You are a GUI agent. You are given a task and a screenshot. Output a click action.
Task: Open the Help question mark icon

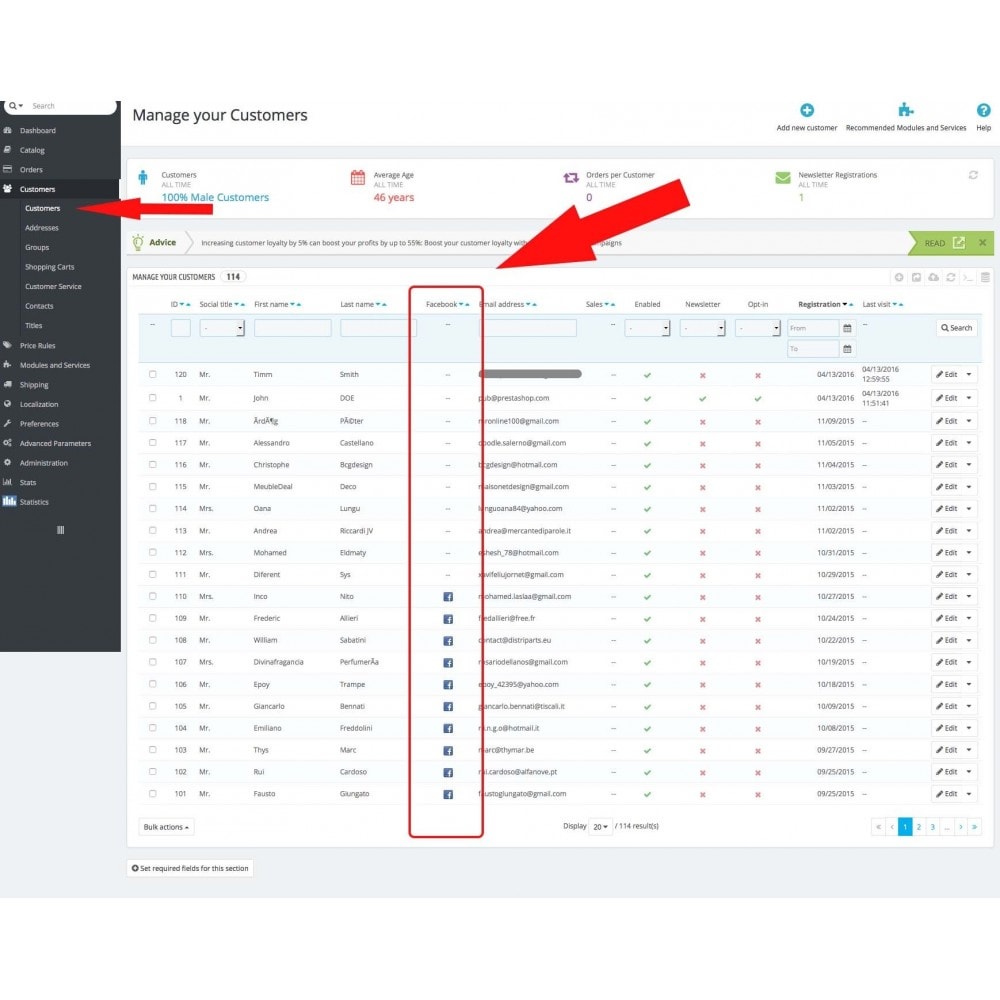click(x=983, y=110)
